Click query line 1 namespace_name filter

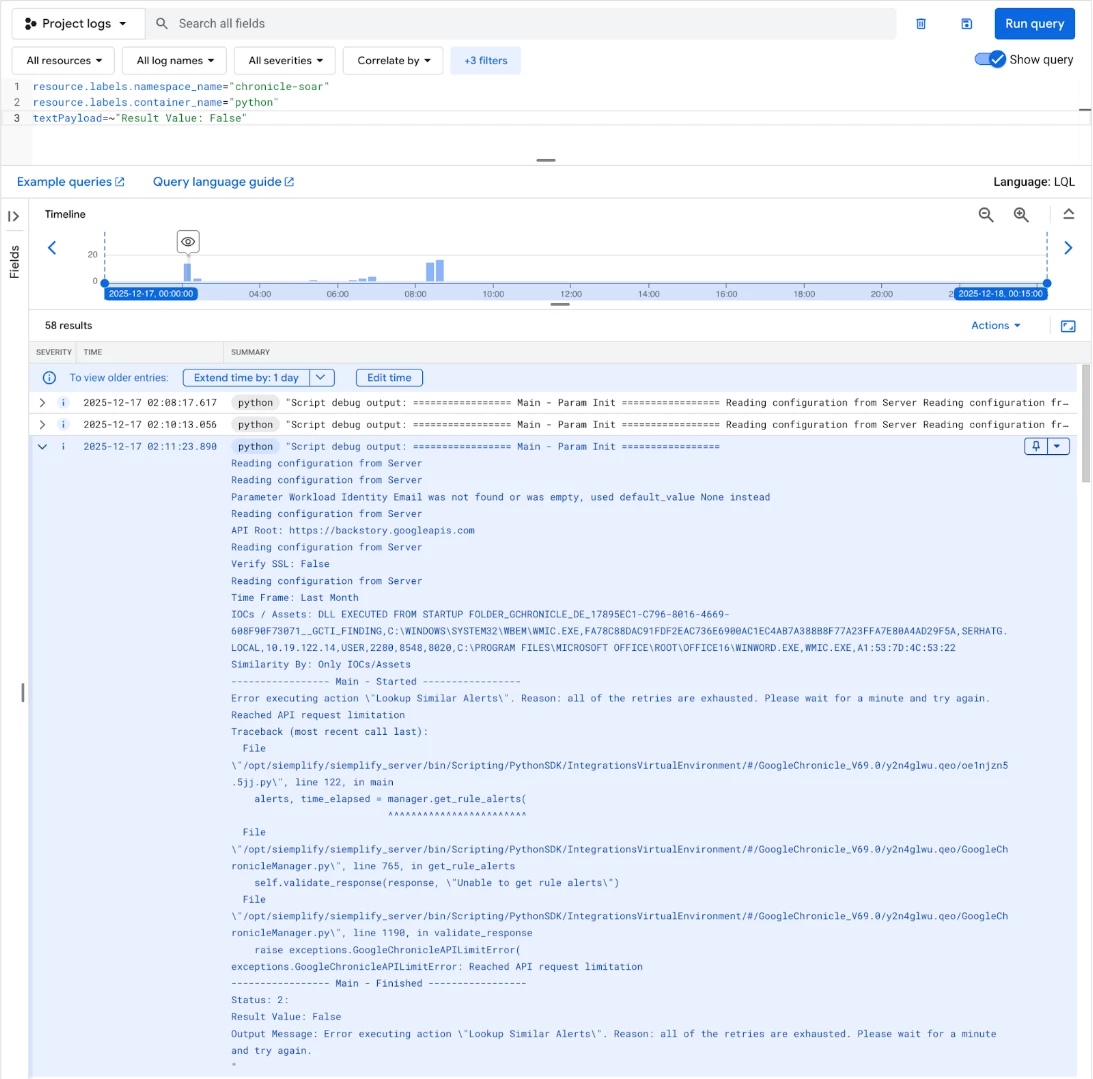181,86
